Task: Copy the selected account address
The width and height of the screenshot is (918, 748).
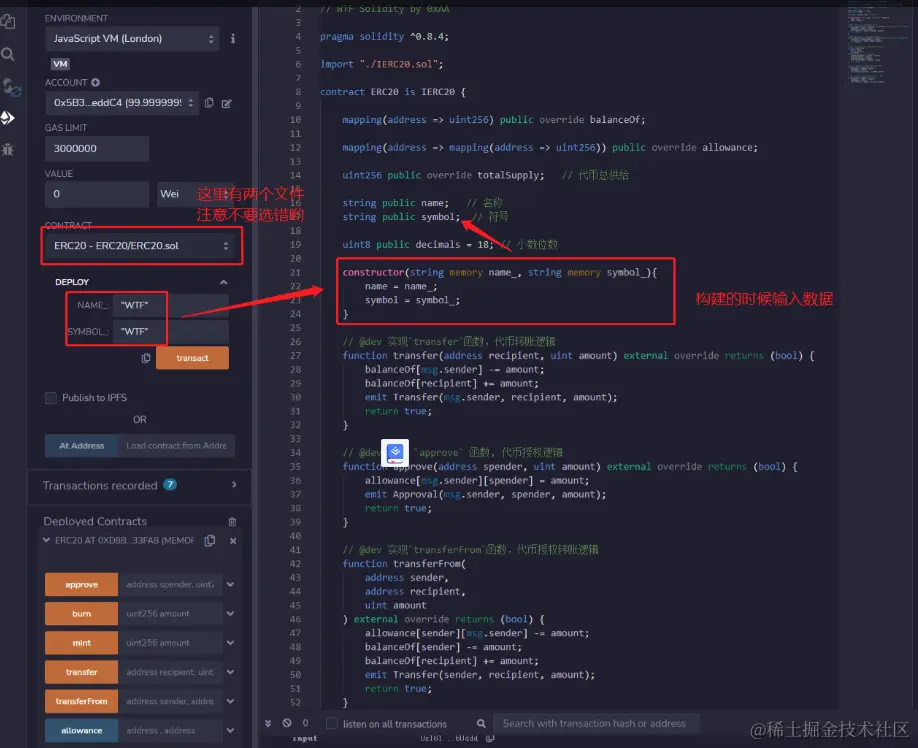Action: (209, 103)
